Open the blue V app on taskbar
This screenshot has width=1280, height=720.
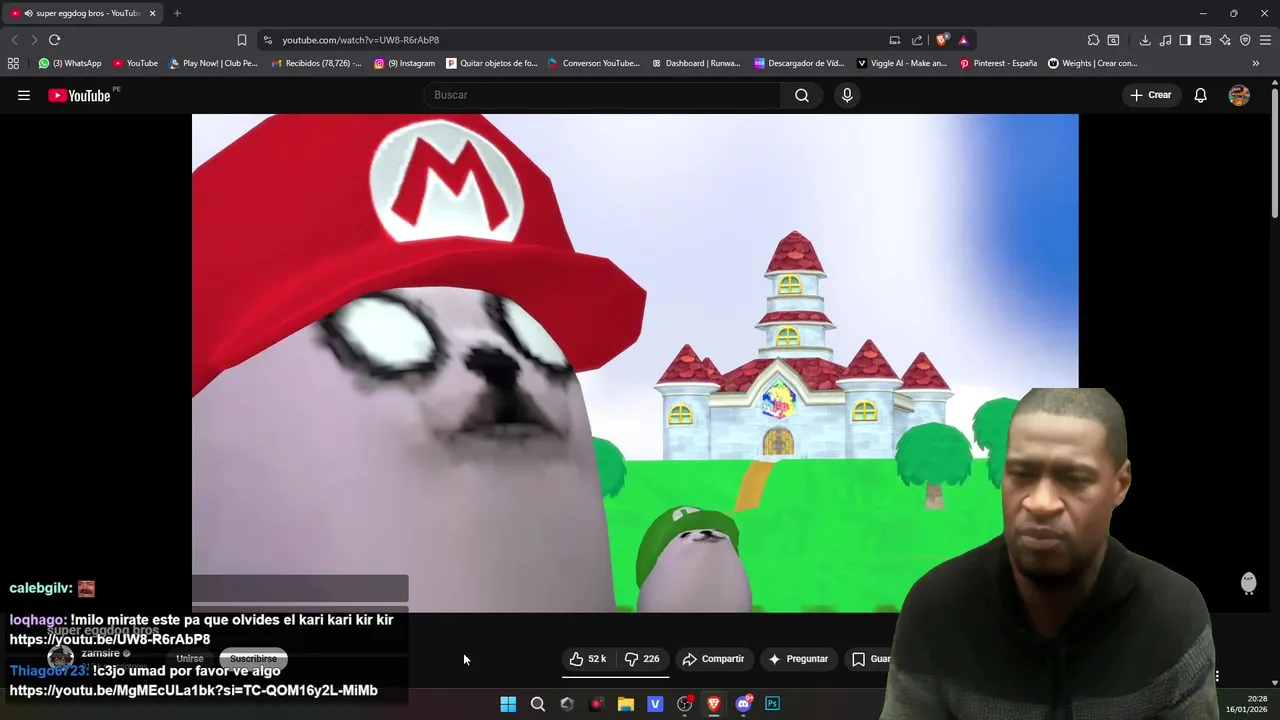(x=655, y=704)
